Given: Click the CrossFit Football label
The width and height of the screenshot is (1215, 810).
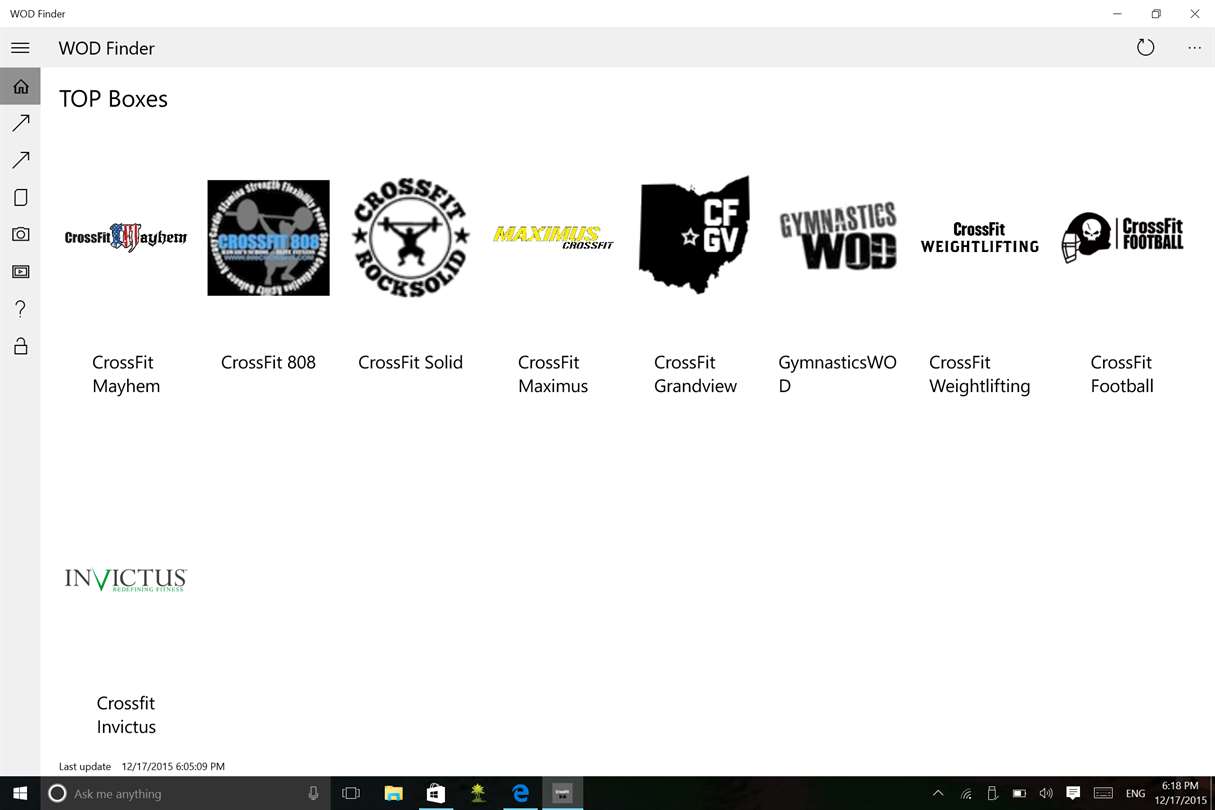Looking at the screenshot, I should coord(1122,374).
